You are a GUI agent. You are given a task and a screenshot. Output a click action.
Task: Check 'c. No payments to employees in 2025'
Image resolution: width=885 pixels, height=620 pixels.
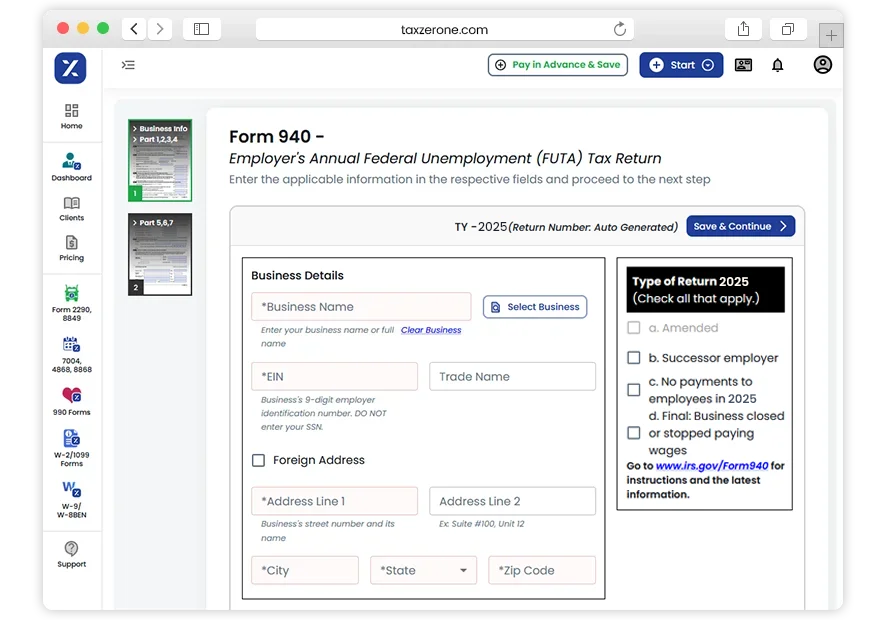pos(634,388)
